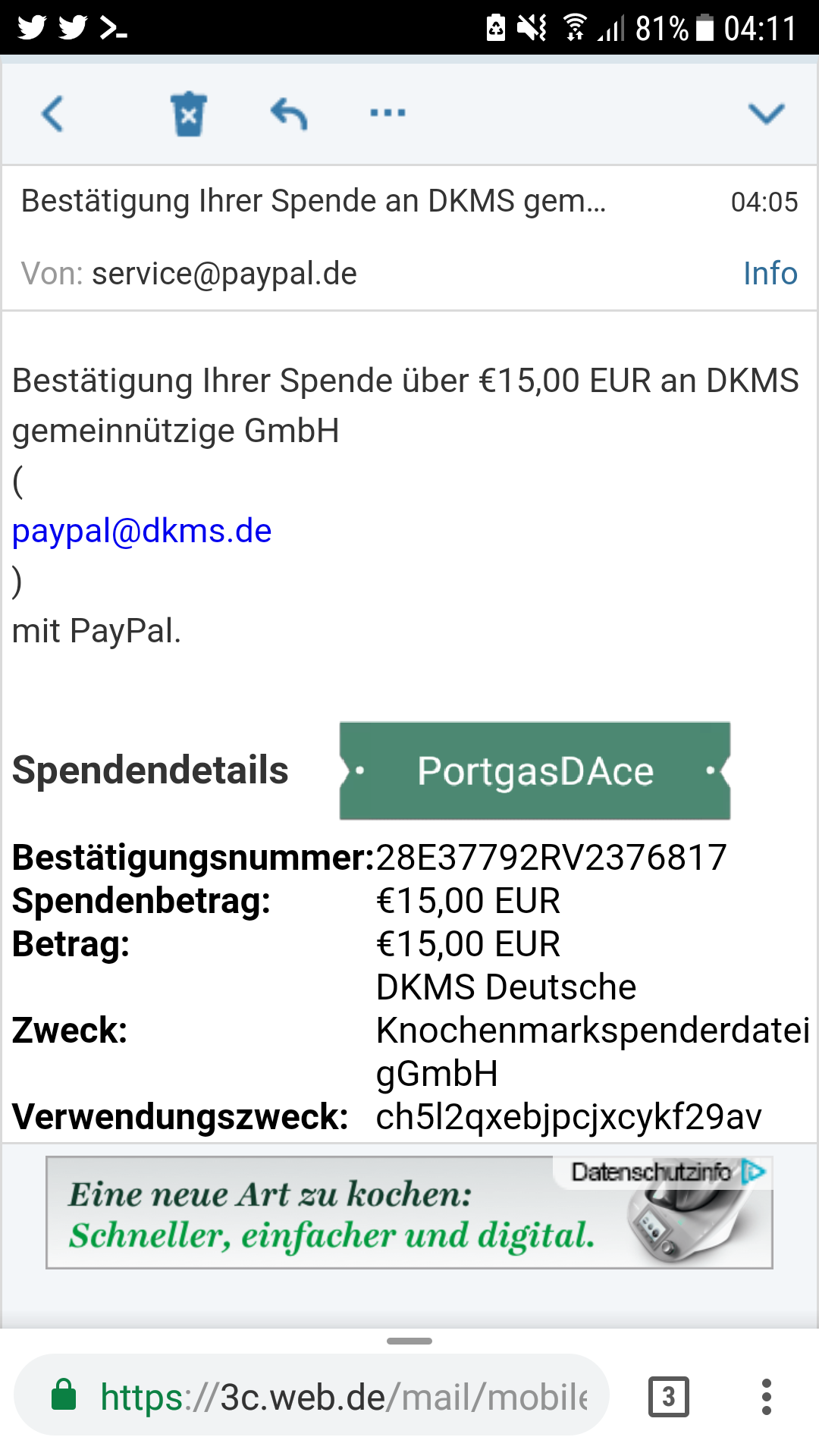
Task: Open Datenschutzinfo ad choices icon
Action: [754, 1172]
